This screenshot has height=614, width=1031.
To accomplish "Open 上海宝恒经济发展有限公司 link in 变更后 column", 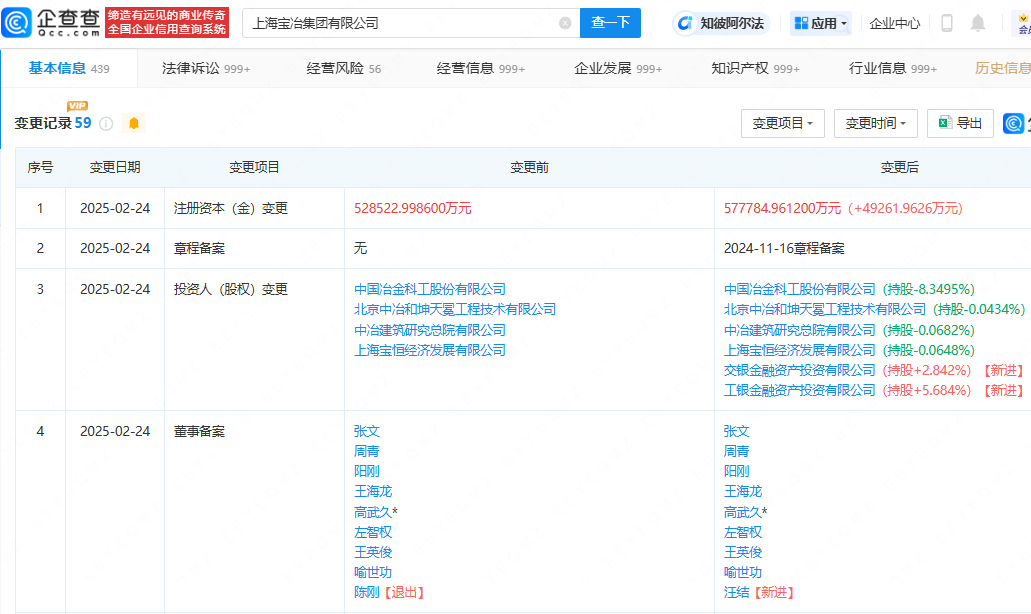I will 800,350.
